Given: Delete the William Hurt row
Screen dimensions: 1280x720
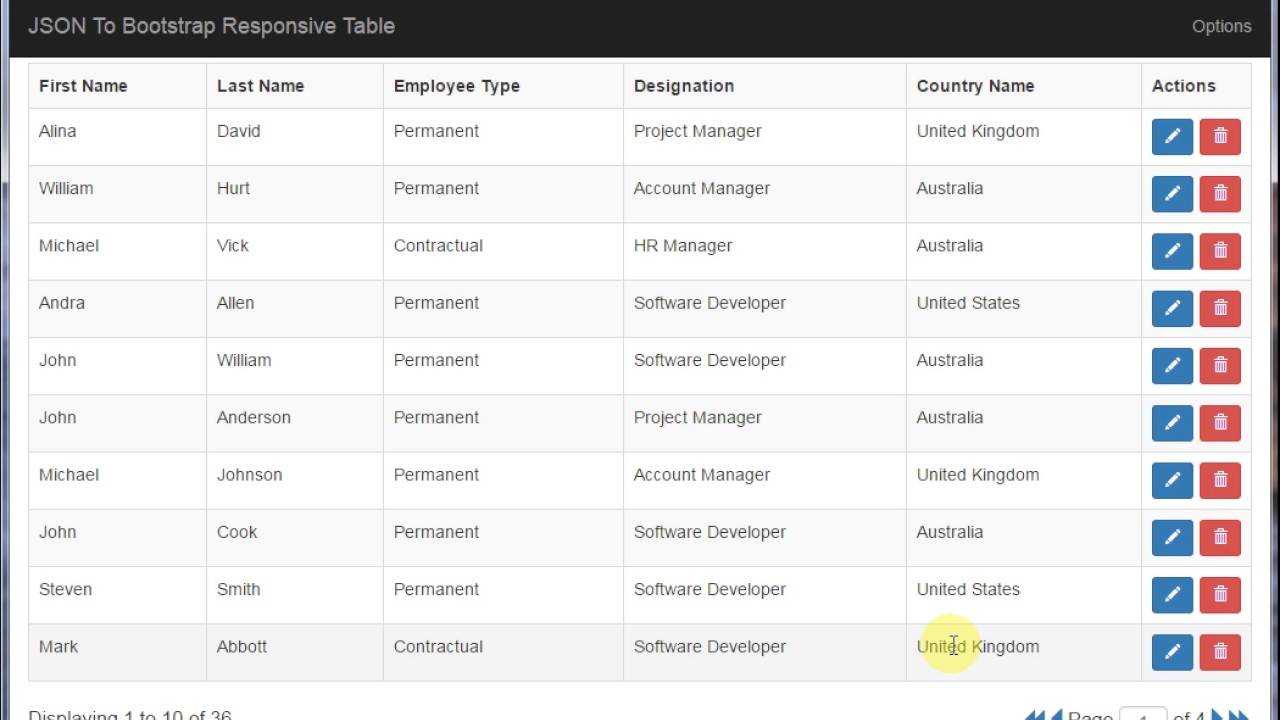Looking at the screenshot, I should click(1220, 194).
